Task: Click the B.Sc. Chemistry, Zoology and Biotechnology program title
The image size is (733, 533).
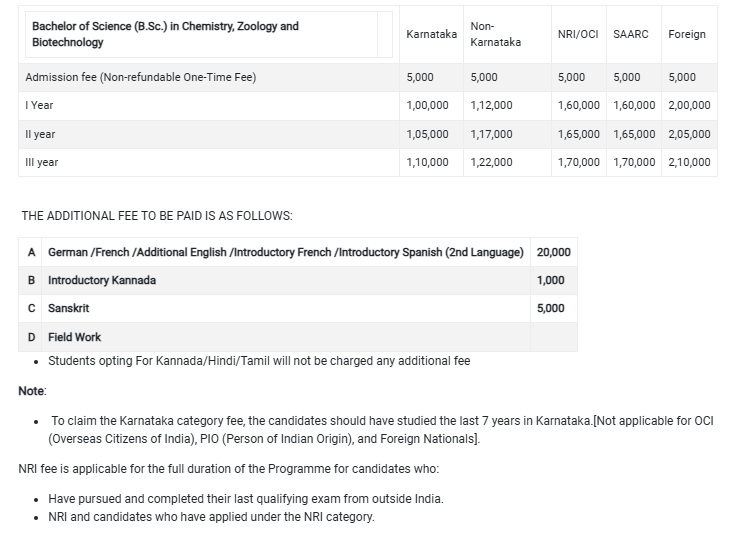Action: click(x=165, y=34)
